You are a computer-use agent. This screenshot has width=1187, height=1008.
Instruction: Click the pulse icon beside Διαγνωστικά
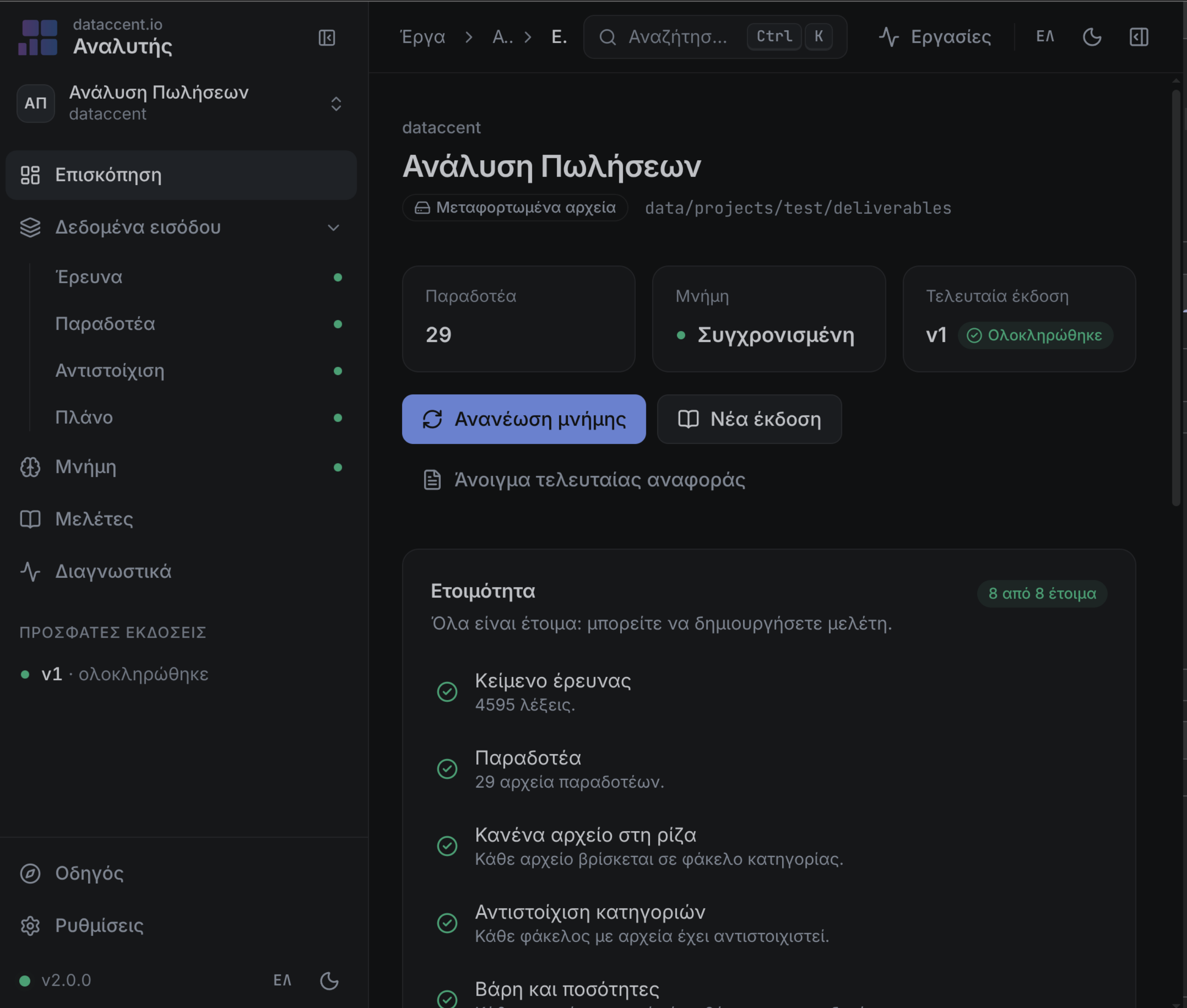point(30,571)
